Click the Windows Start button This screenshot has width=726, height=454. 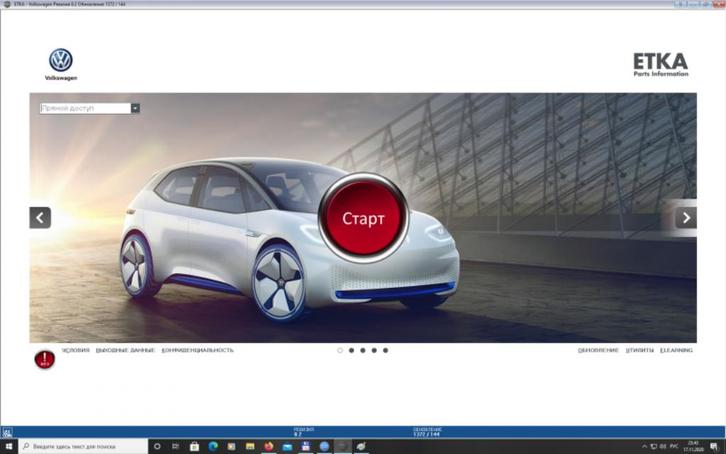[8, 446]
